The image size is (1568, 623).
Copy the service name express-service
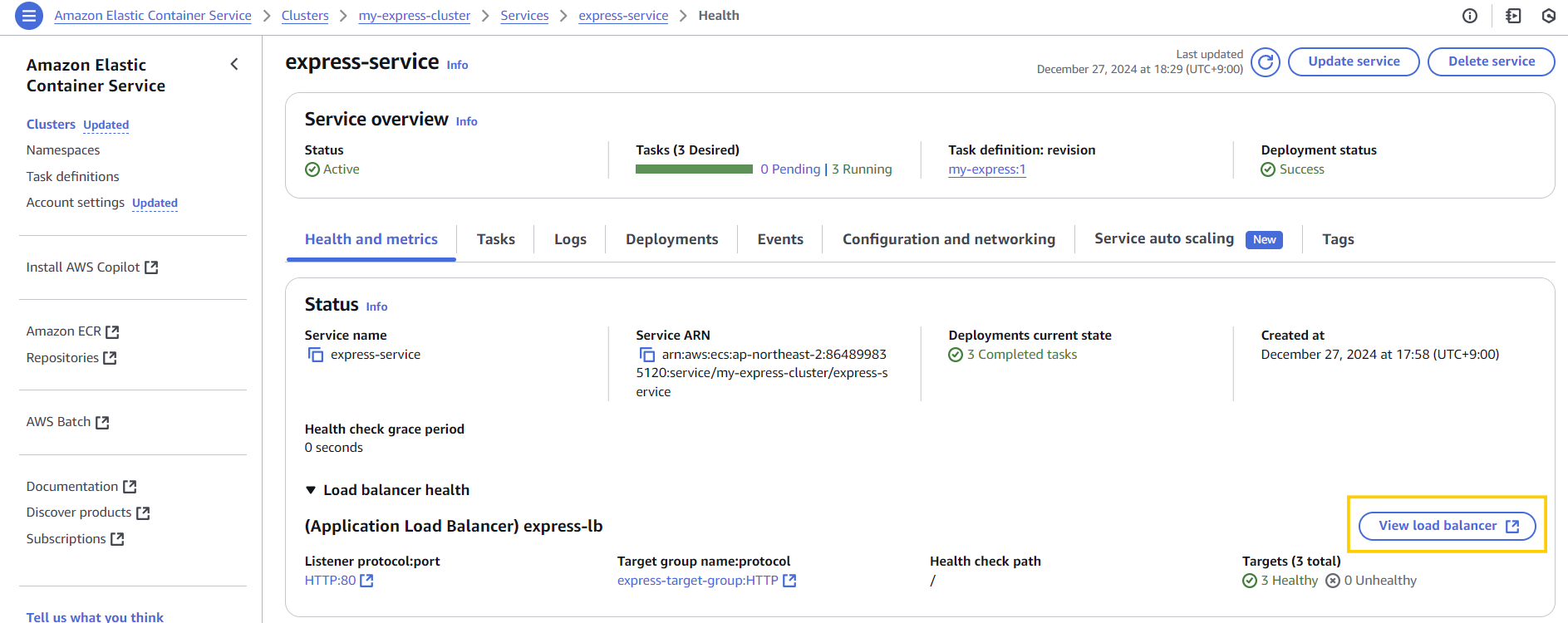point(316,355)
